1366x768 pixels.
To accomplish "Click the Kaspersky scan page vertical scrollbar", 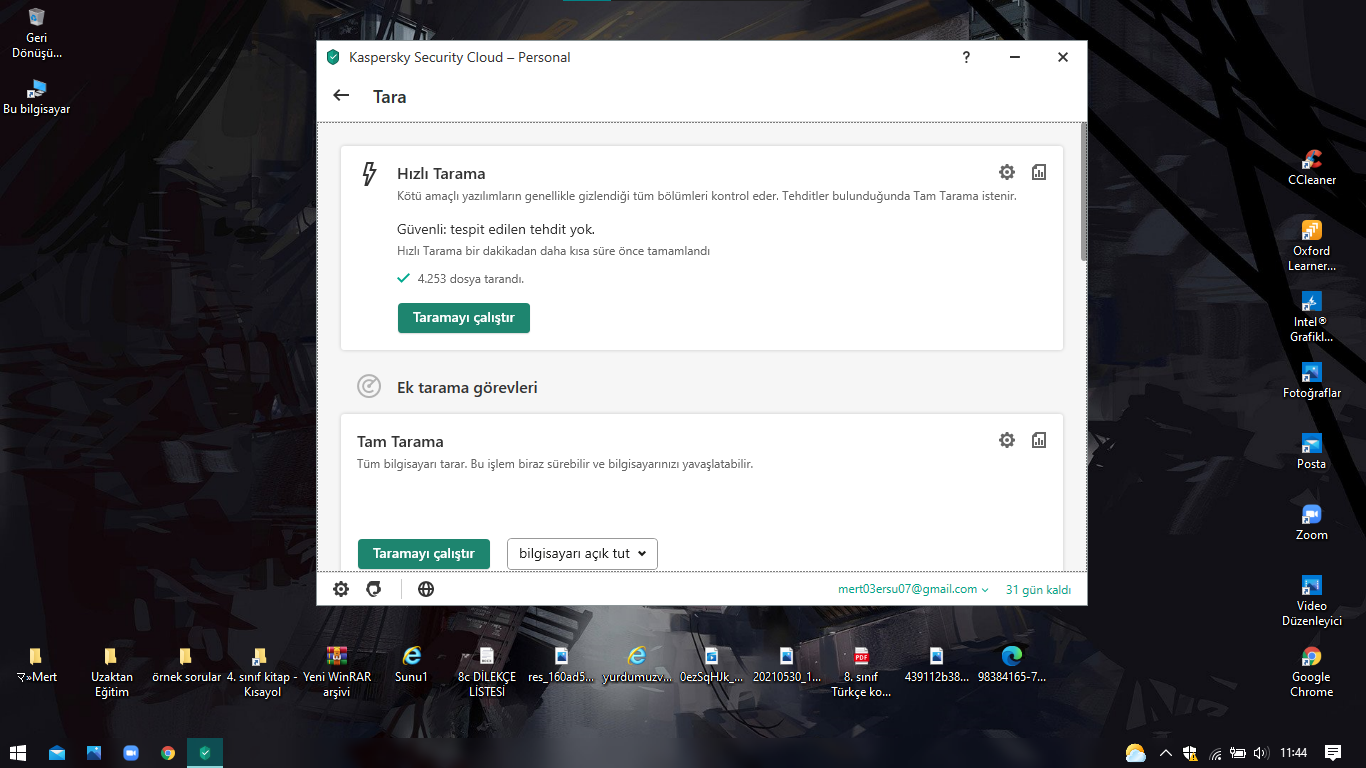I will point(1083,192).
